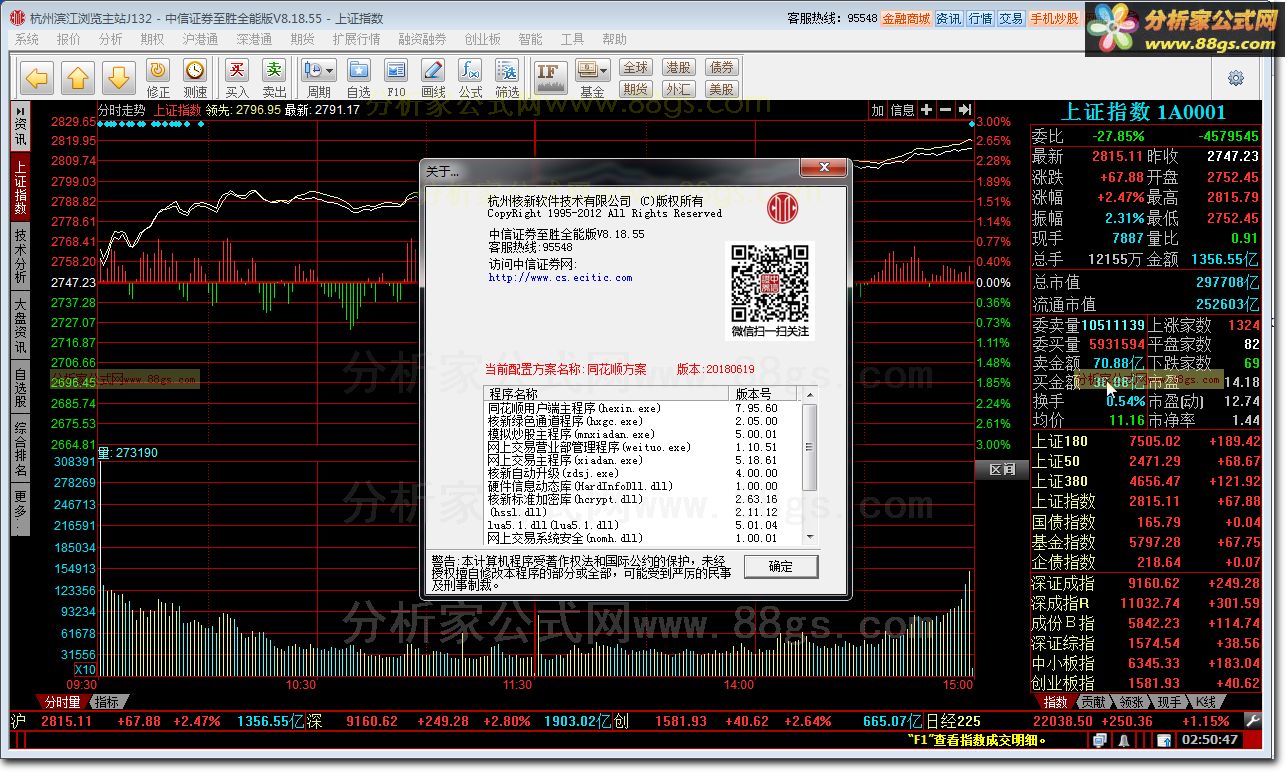Click the 港股 Hong Kong stocks button
Viewport: 1287px width, 772px height.
click(x=678, y=67)
